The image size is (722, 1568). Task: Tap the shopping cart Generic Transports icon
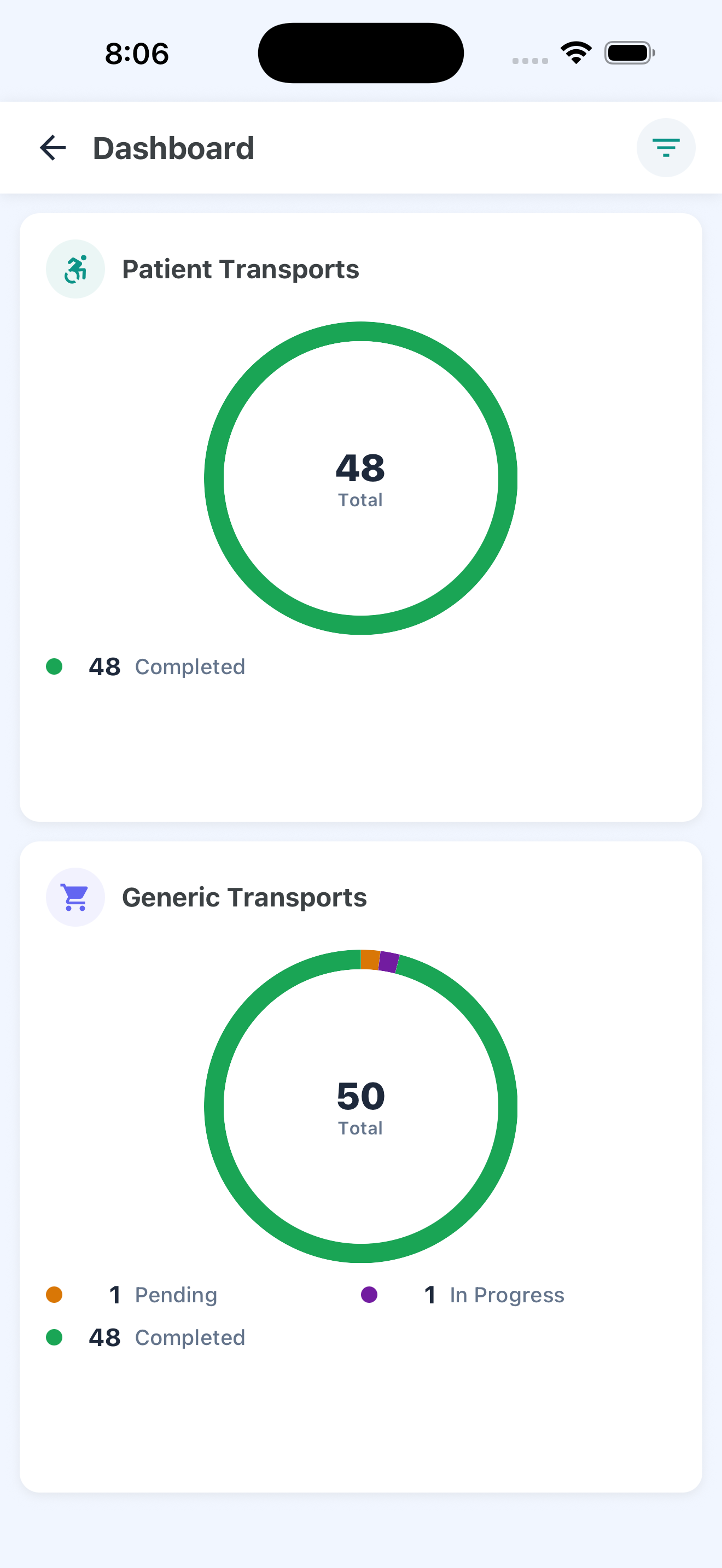coord(75,897)
